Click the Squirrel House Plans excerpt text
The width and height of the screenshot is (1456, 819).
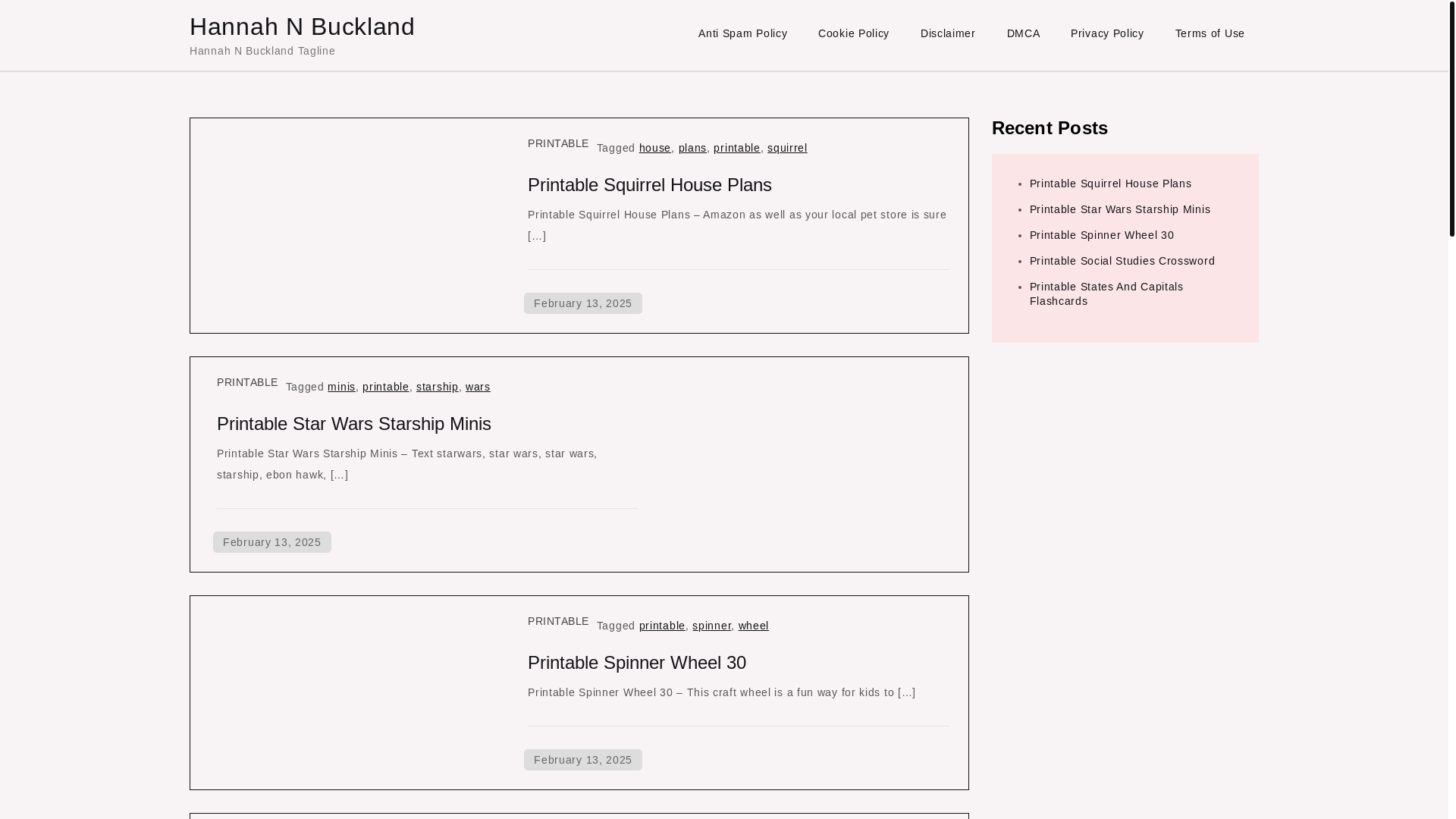click(x=737, y=225)
